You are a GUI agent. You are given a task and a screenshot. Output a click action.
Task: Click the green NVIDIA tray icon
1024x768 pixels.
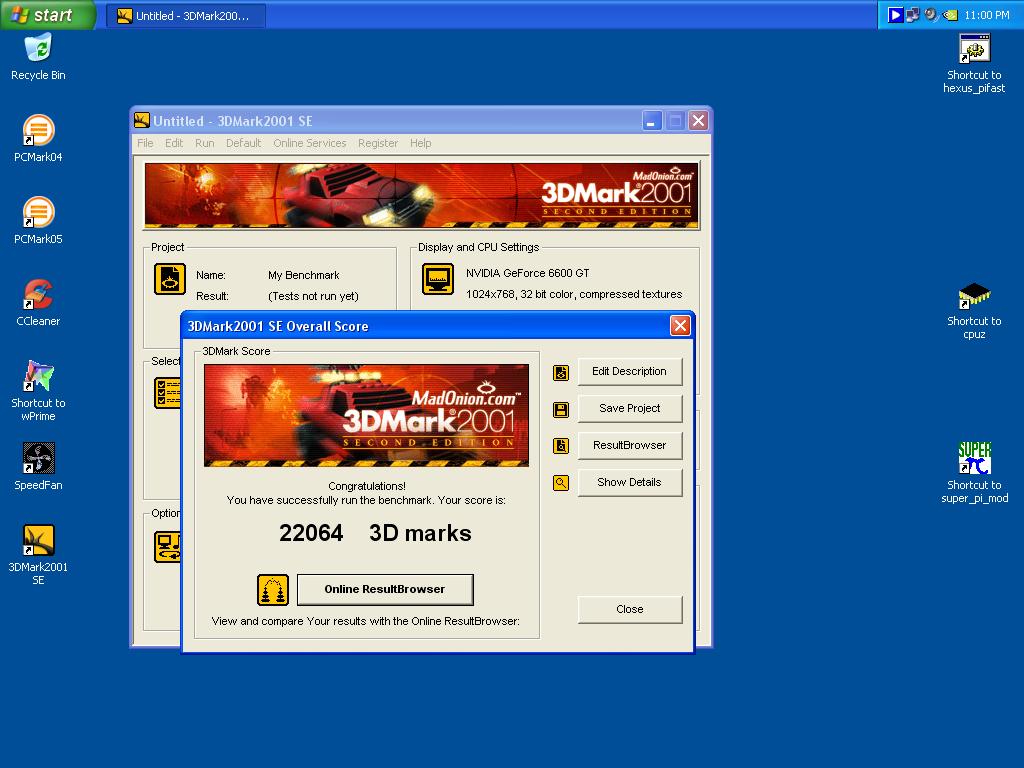950,15
